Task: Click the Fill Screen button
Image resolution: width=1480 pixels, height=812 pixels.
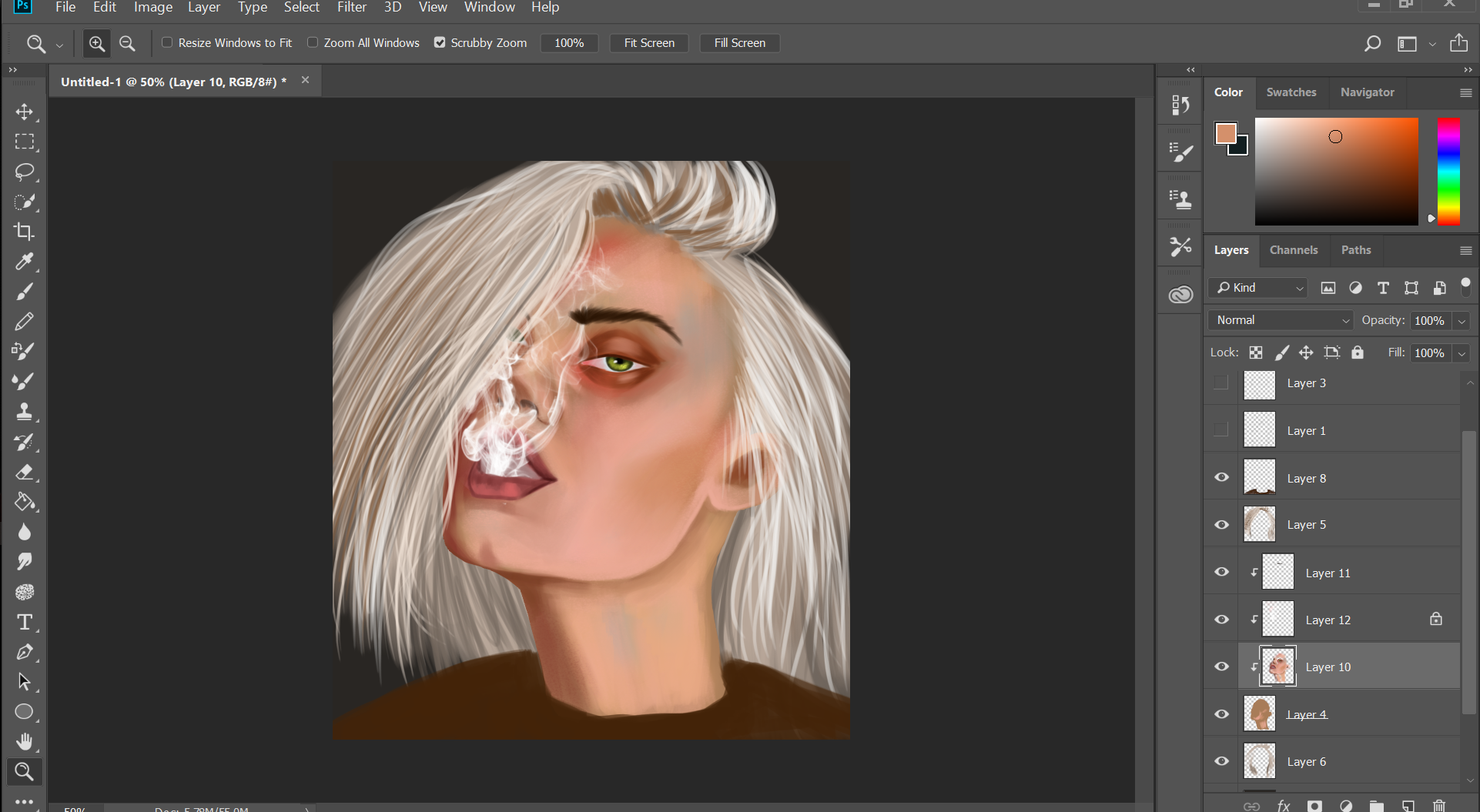Action: coord(739,43)
